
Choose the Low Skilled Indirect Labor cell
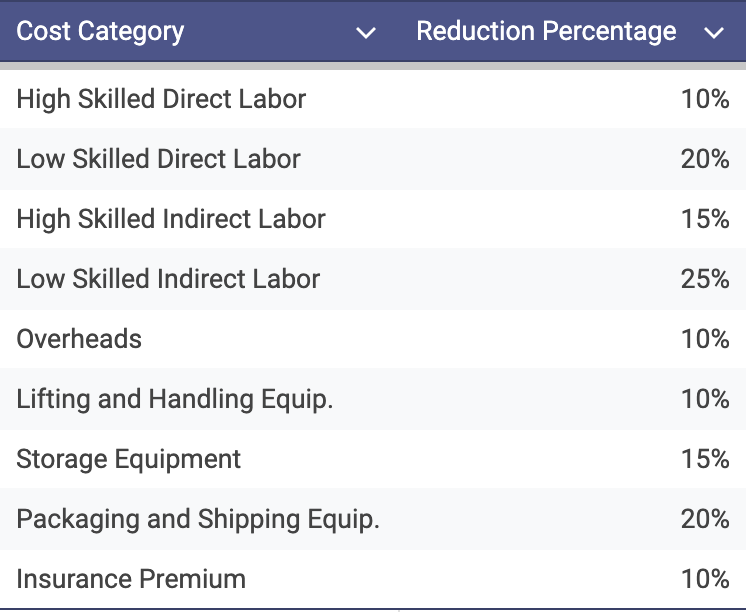click(168, 279)
